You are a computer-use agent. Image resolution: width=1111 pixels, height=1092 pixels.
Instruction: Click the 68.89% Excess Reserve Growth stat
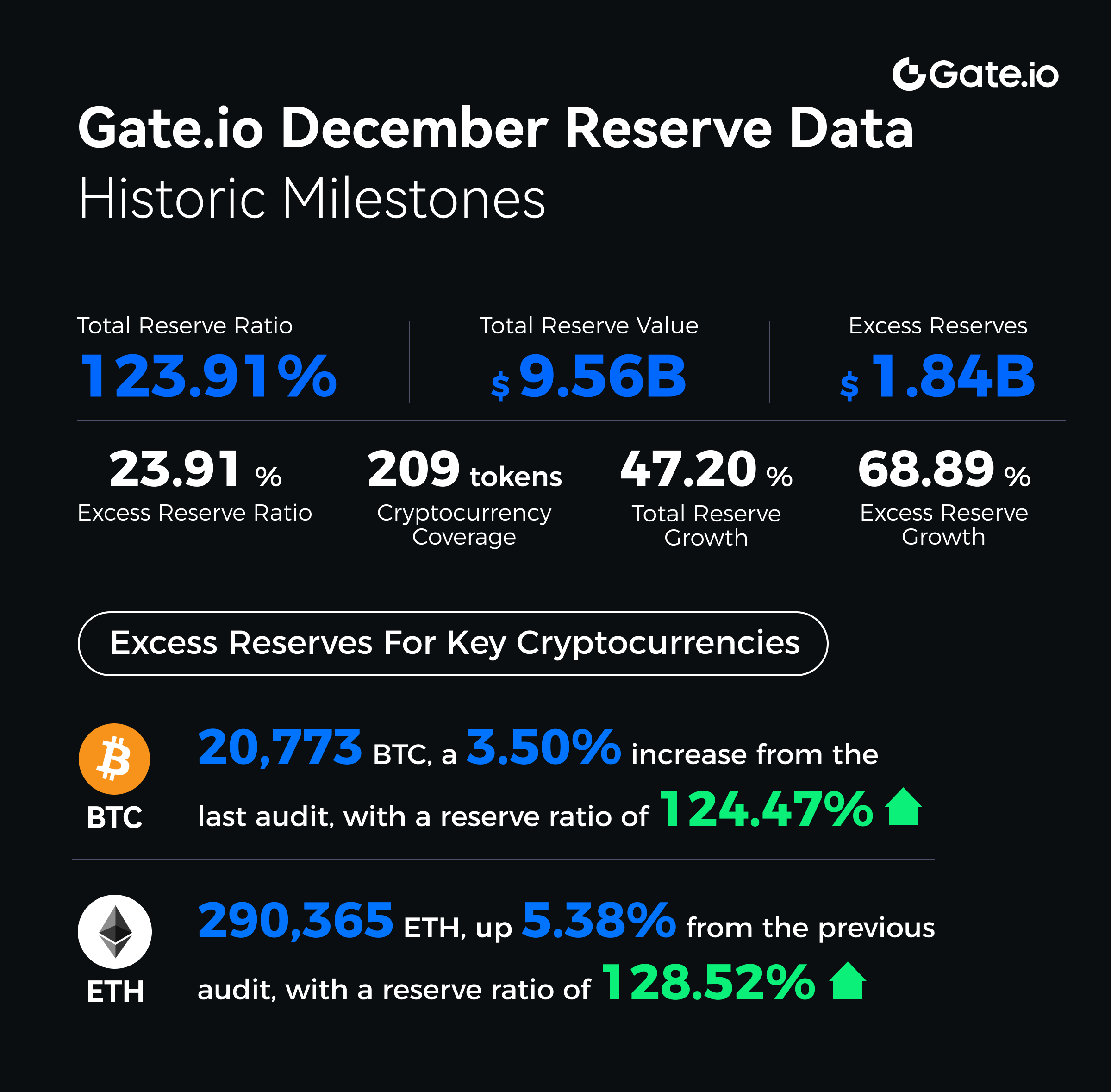[943, 471]
